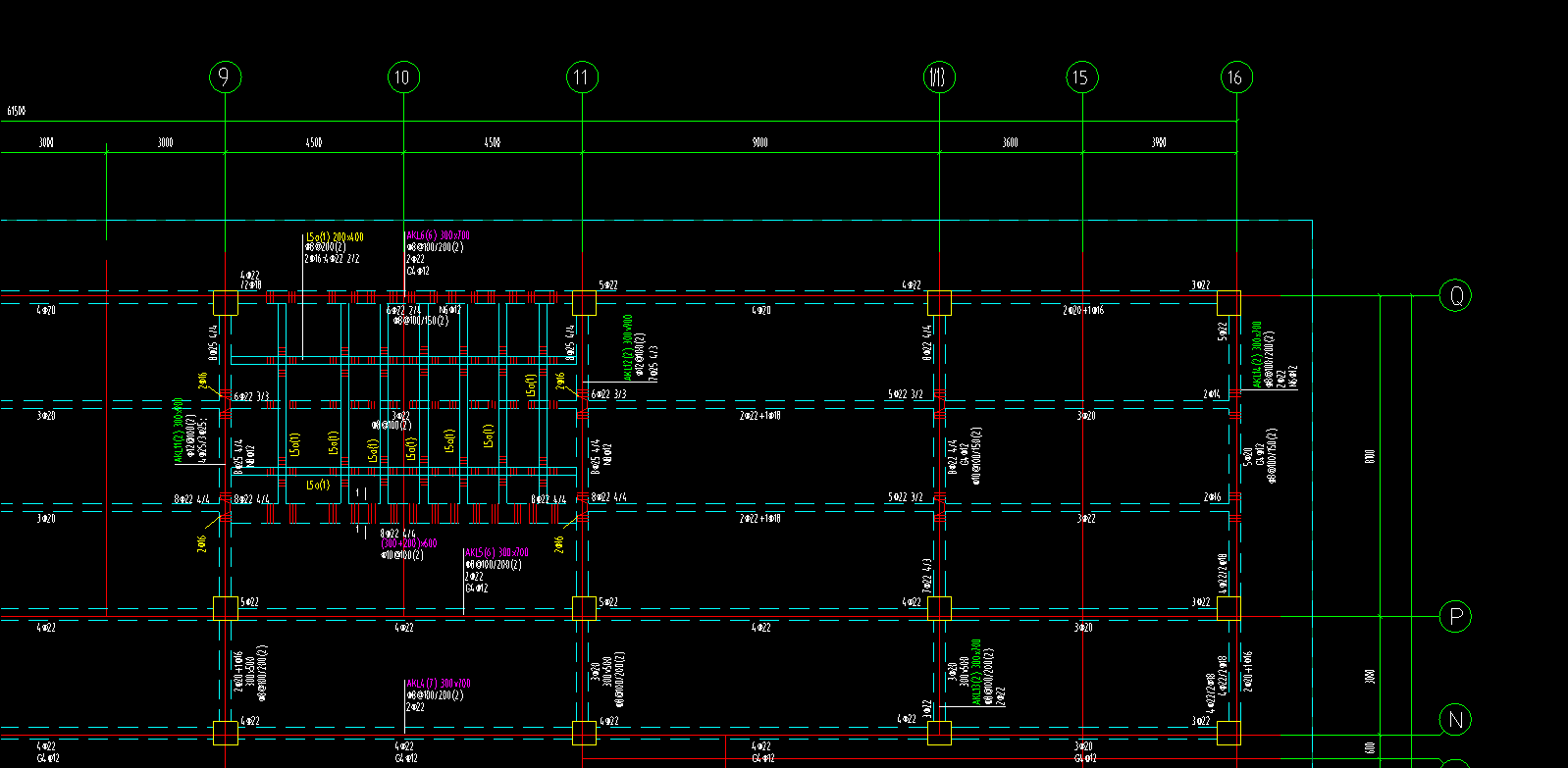The width and height of the screenshot is (1568, 768).
Task: Click the magenta (300+200)x600 section text
Action: pyautogui.click(x=409, y=542)
